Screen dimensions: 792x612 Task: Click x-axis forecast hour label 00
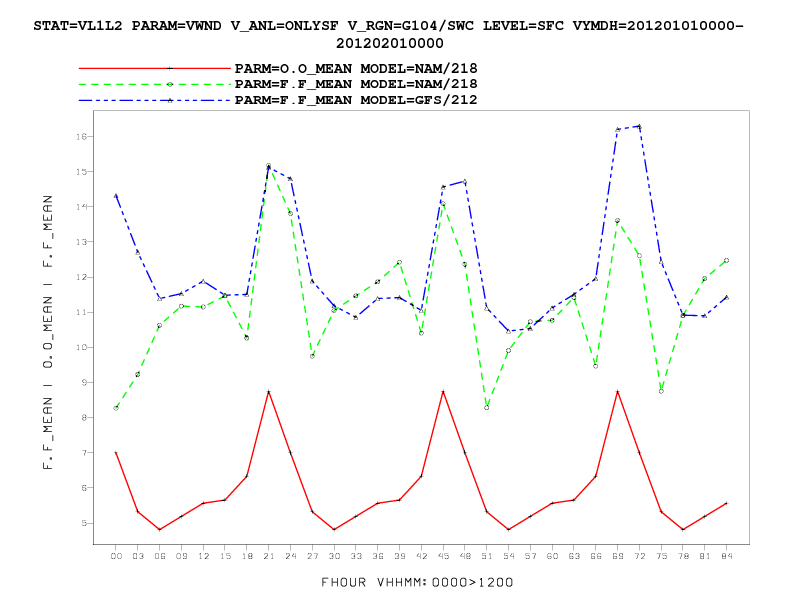[x=116, y=556]
